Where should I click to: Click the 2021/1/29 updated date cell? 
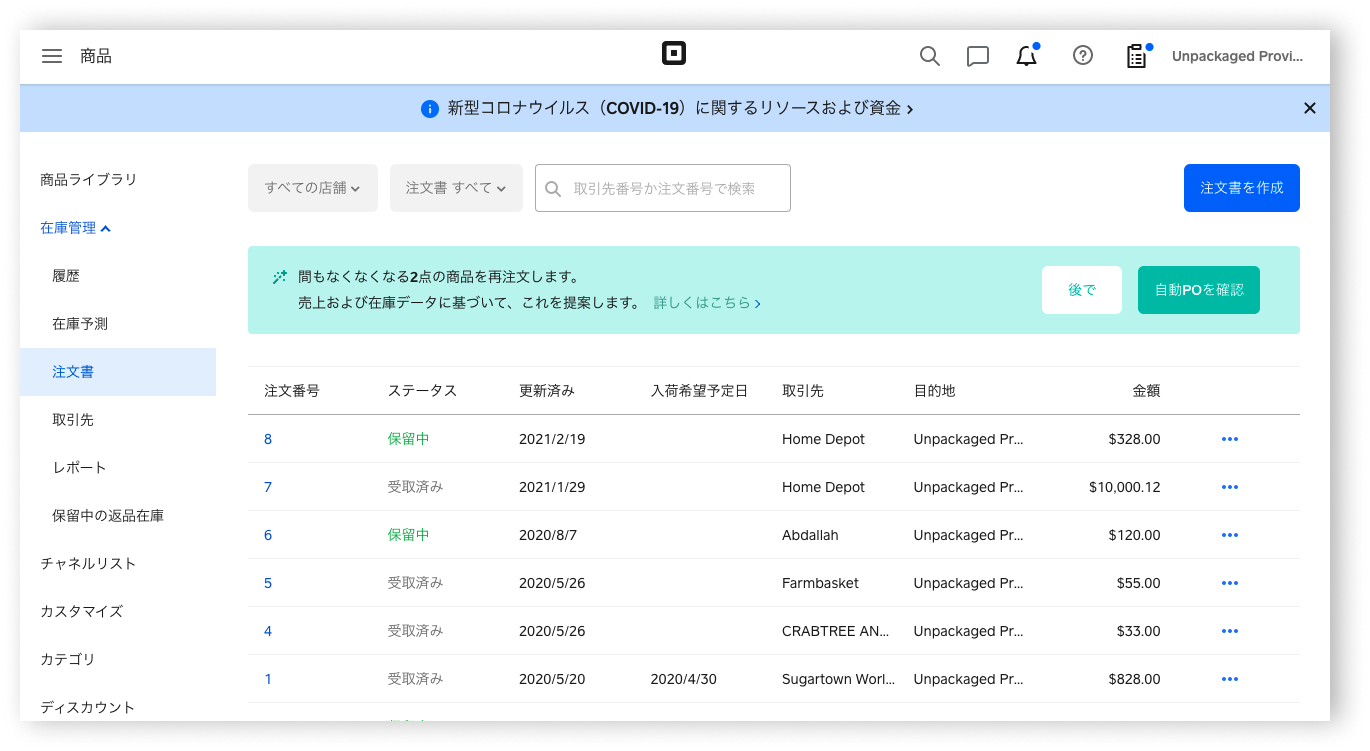click(552, 487)
